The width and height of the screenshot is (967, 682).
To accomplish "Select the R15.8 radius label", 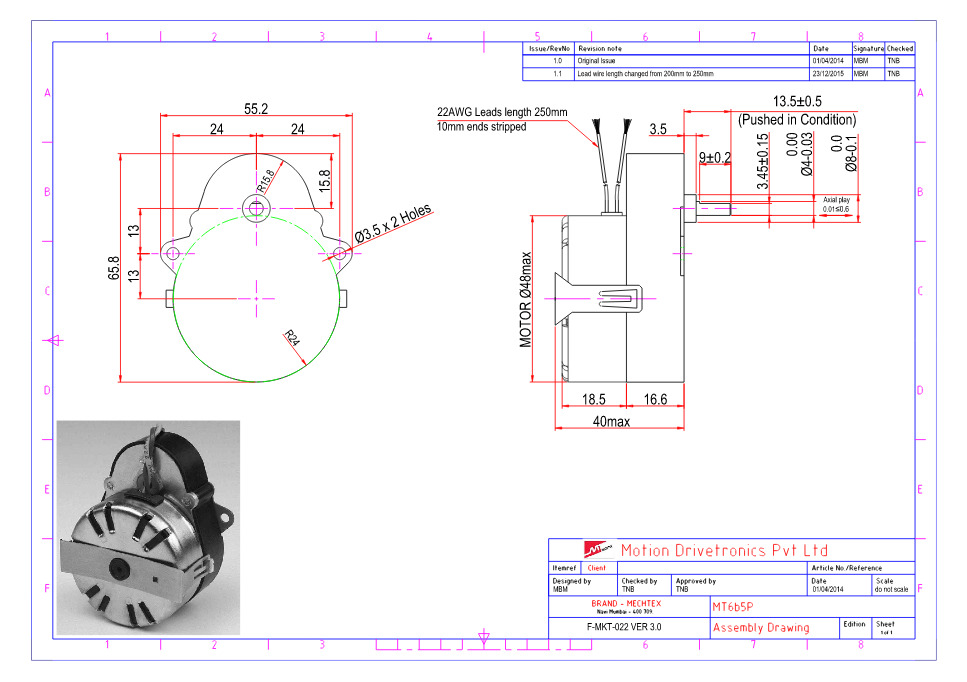I will [266, 181].
